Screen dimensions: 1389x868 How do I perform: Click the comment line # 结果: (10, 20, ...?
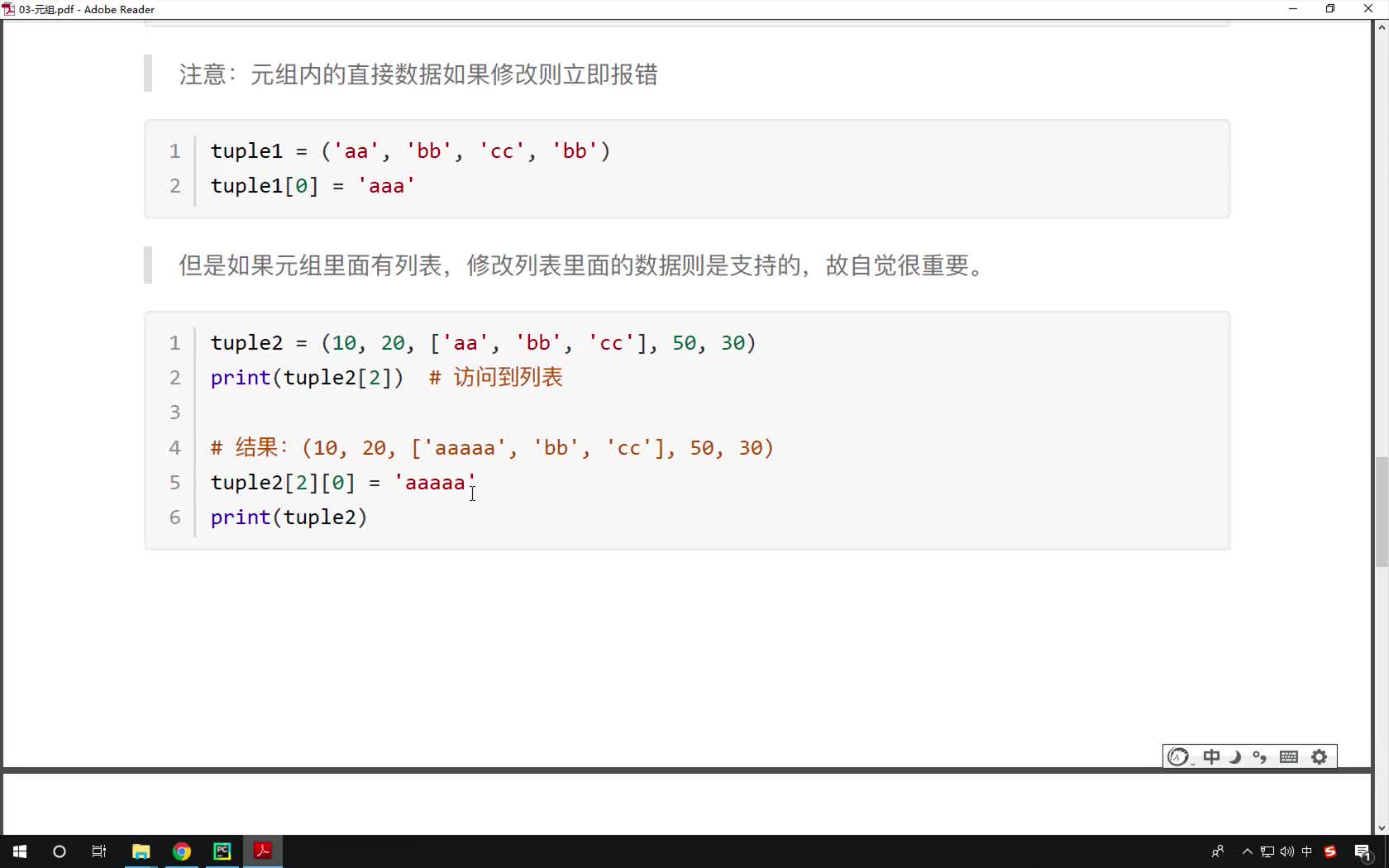pyautogui.click(x=492, y=448)
